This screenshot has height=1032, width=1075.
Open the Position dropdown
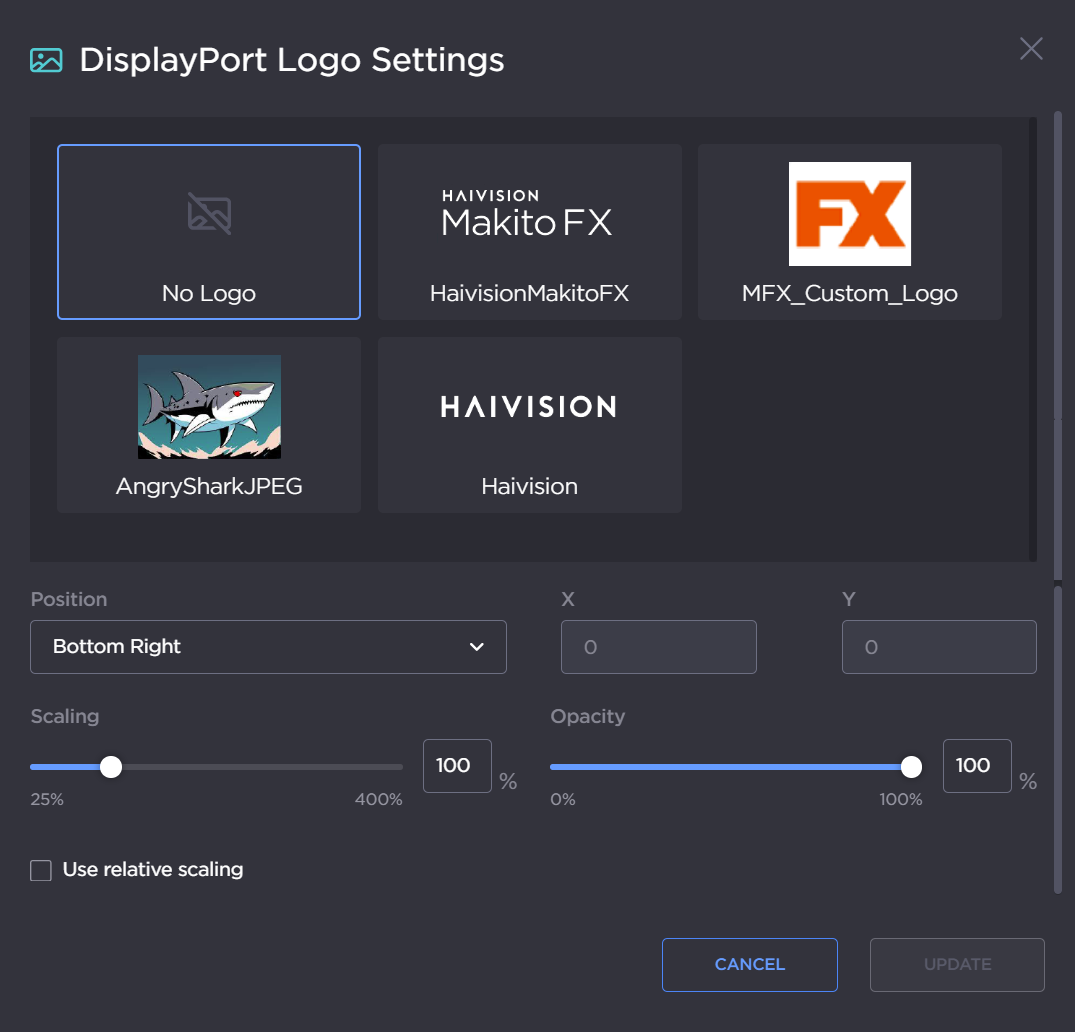[x=268, y=647]
